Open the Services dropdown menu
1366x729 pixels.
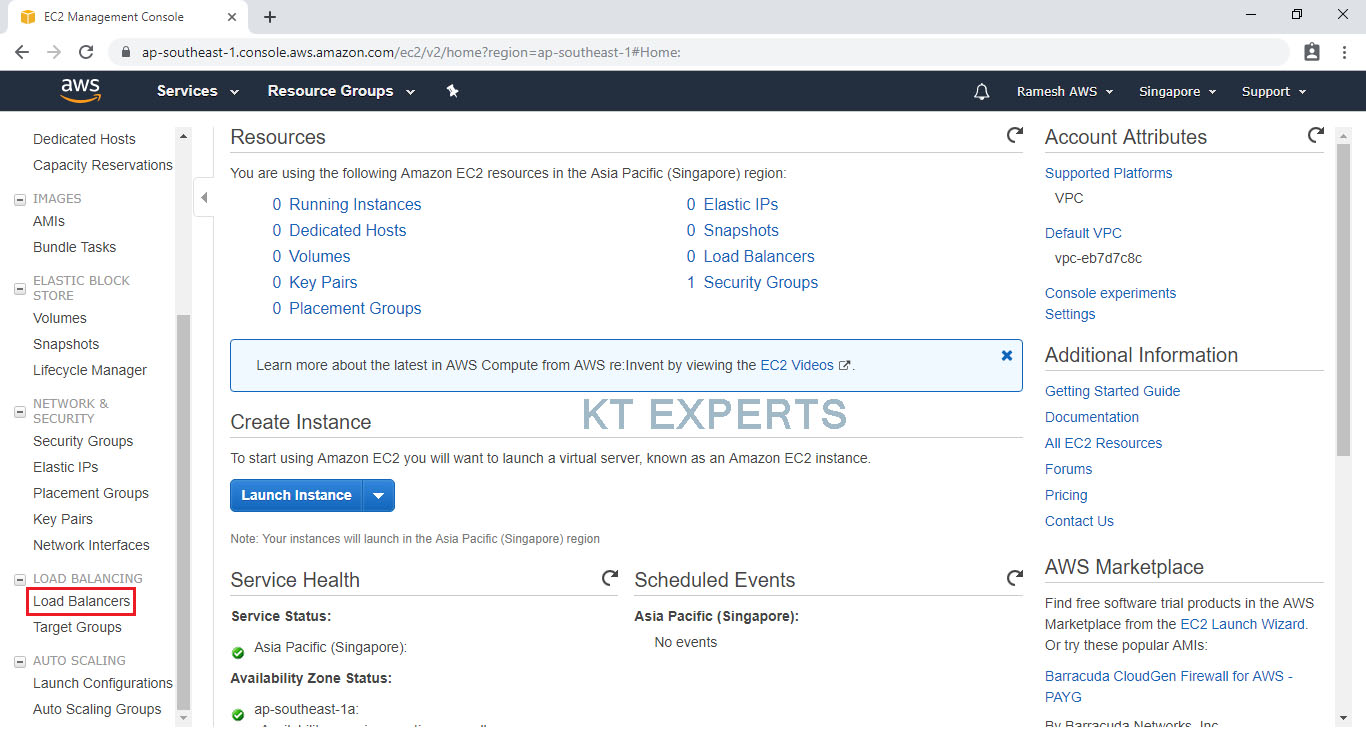(198, 91)
